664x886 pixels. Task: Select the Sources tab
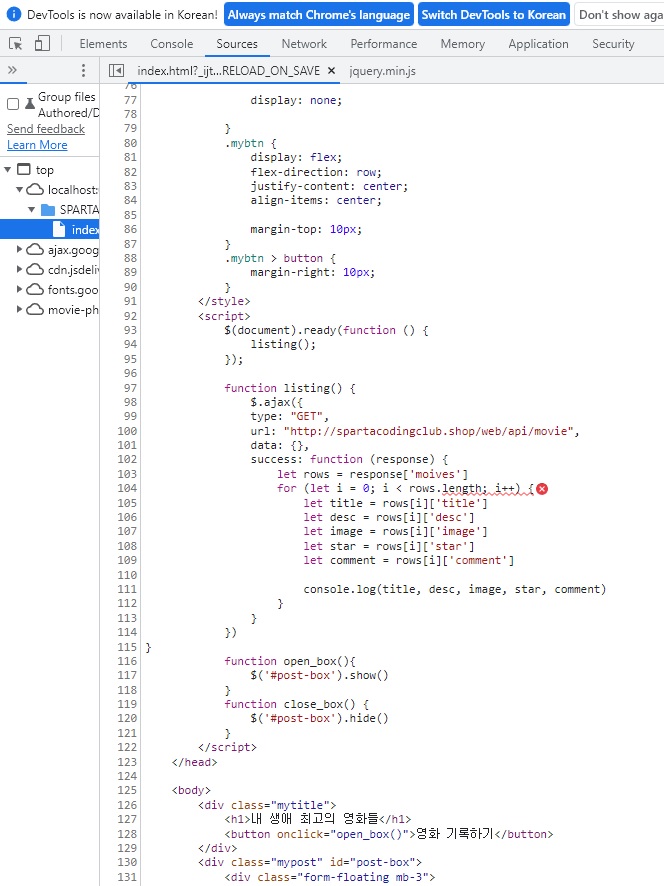(237, 44)
